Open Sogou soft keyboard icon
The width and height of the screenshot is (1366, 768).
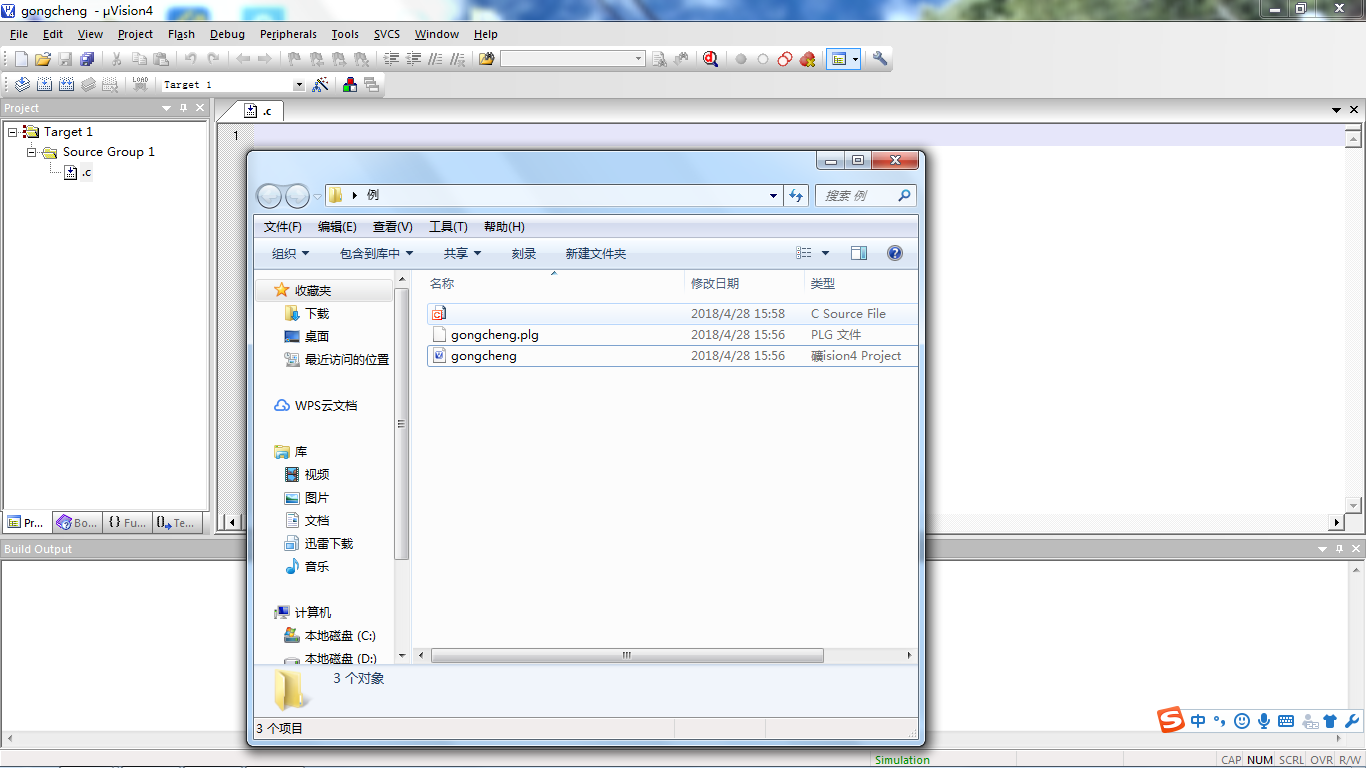[x=1286, y=721]
